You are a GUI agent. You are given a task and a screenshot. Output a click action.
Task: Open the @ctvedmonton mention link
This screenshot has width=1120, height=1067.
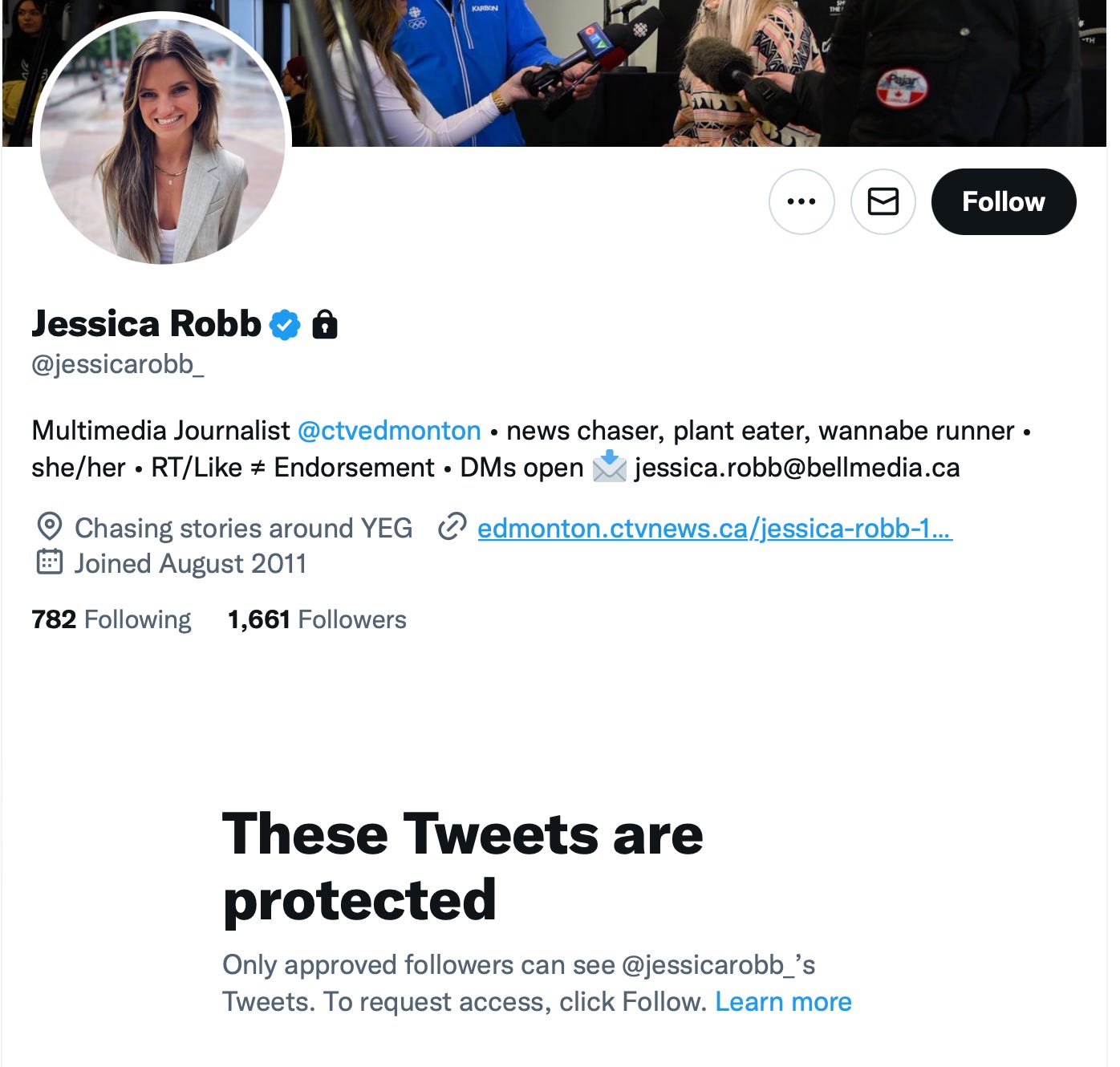point(389,431)
